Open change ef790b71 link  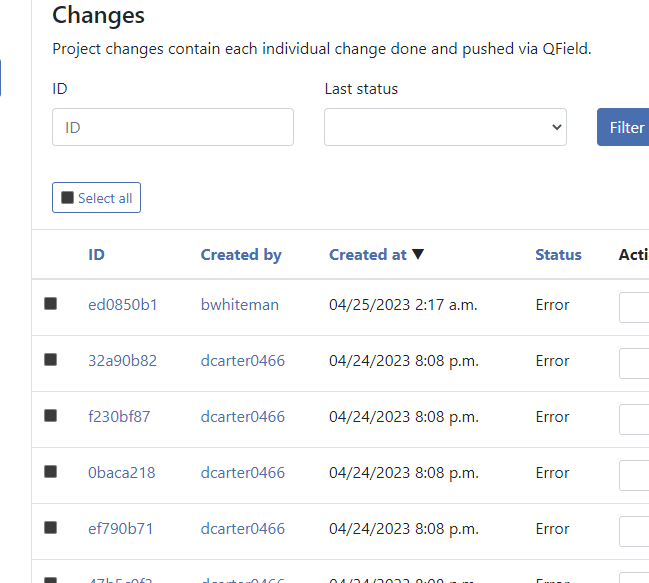click(x=122, y=529)
